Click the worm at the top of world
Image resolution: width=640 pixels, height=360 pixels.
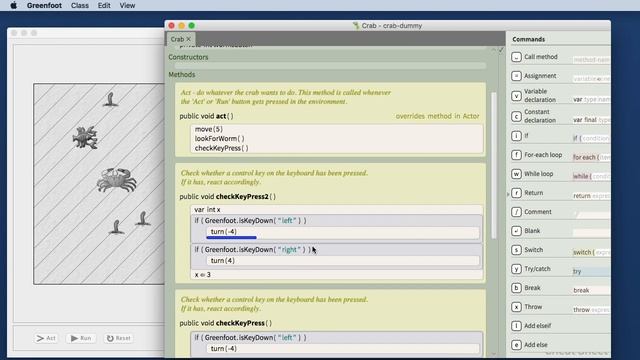click(x=110, y=100)
